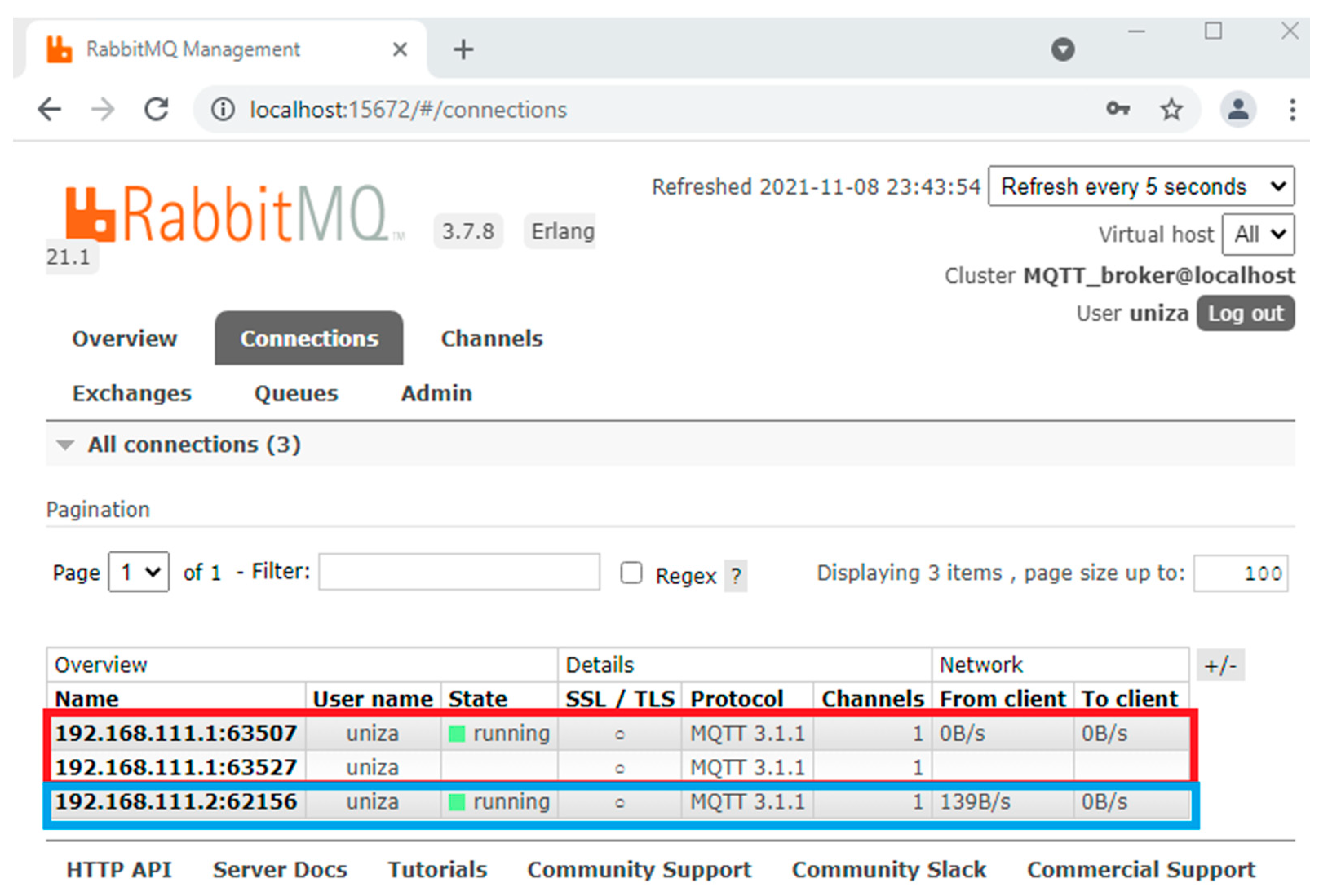
Task: Open the browser profile avatar
Action: point(1238,110)
